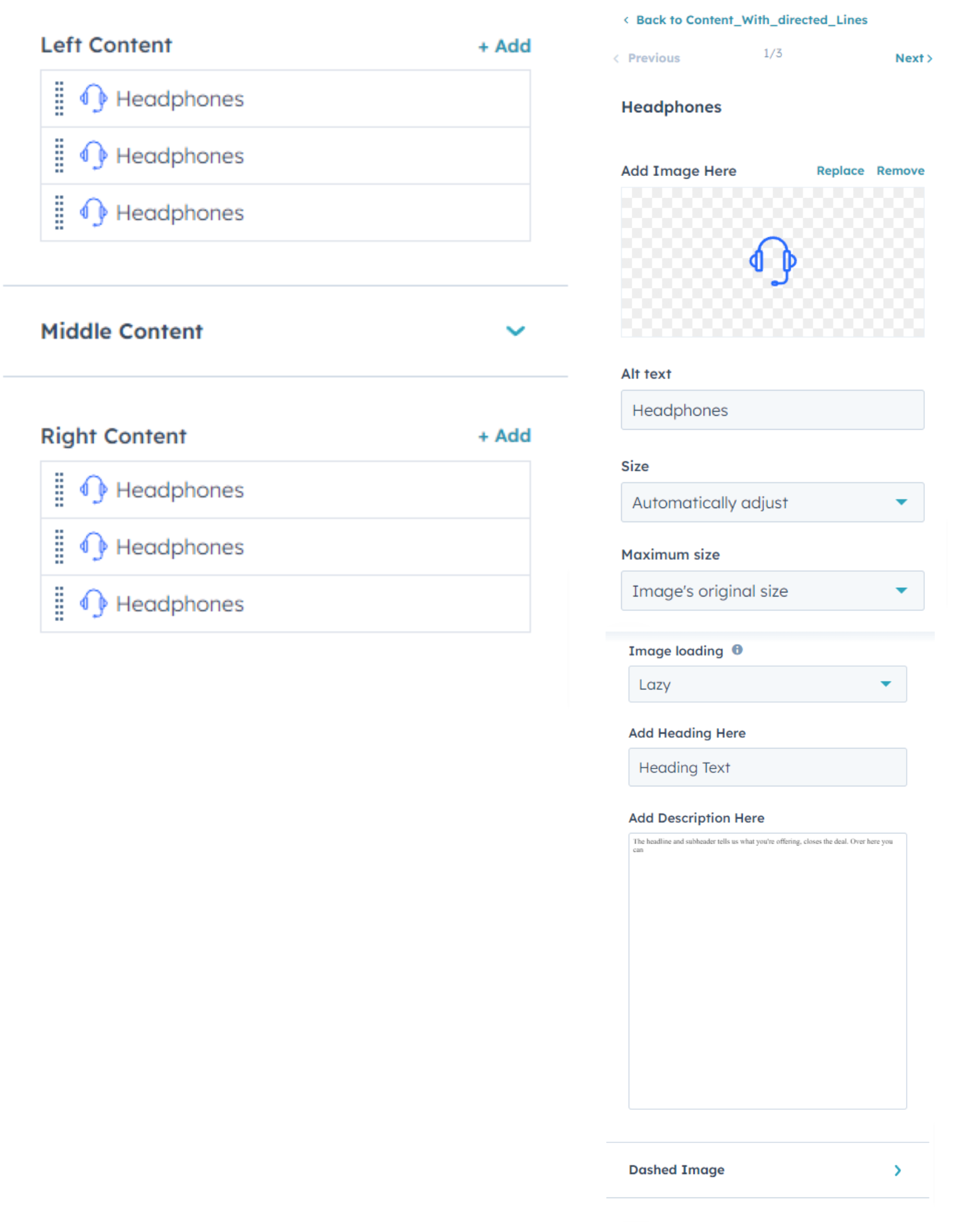The width and height of the screenshot is (958, 1232).
Task: Collapse the Middle Content section
Action: [x=516, y=331]
